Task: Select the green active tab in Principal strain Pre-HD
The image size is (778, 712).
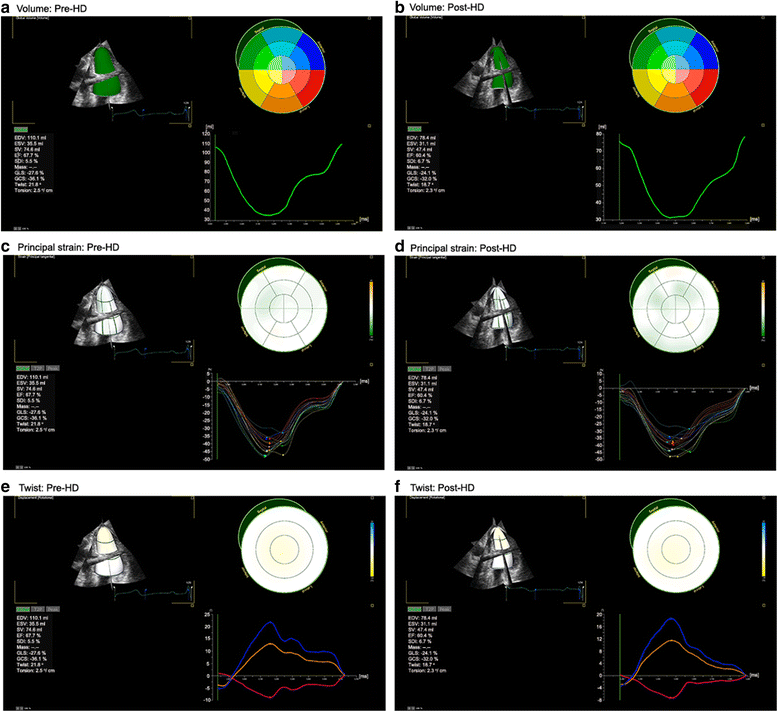Action: tap(20, 368)
